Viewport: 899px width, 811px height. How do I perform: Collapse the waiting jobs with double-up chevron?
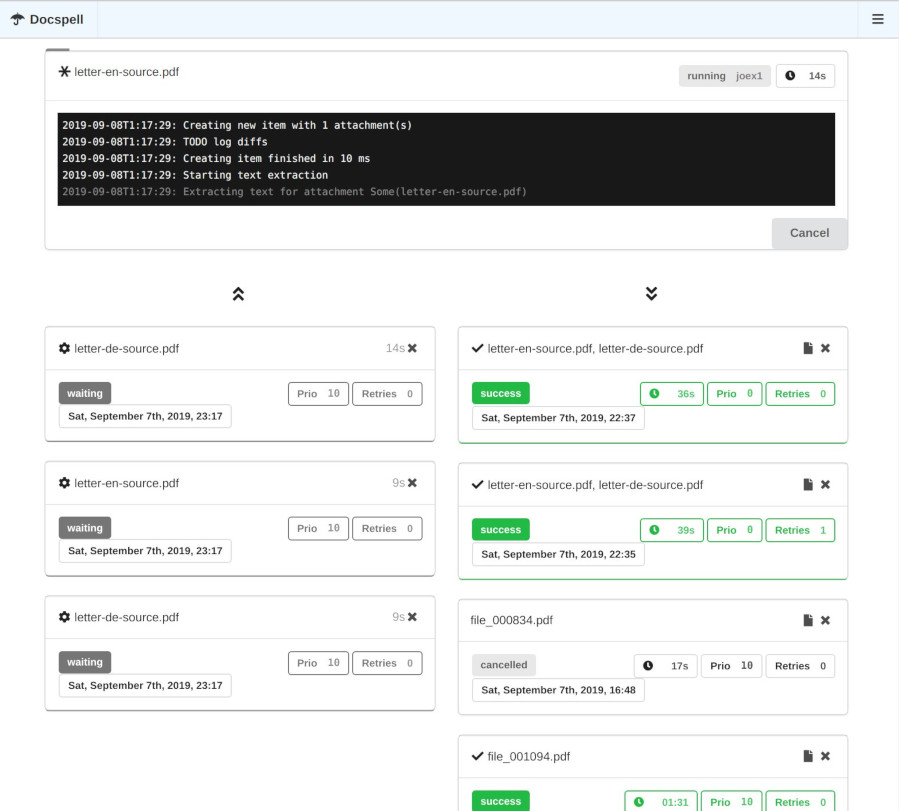point(238,294)
